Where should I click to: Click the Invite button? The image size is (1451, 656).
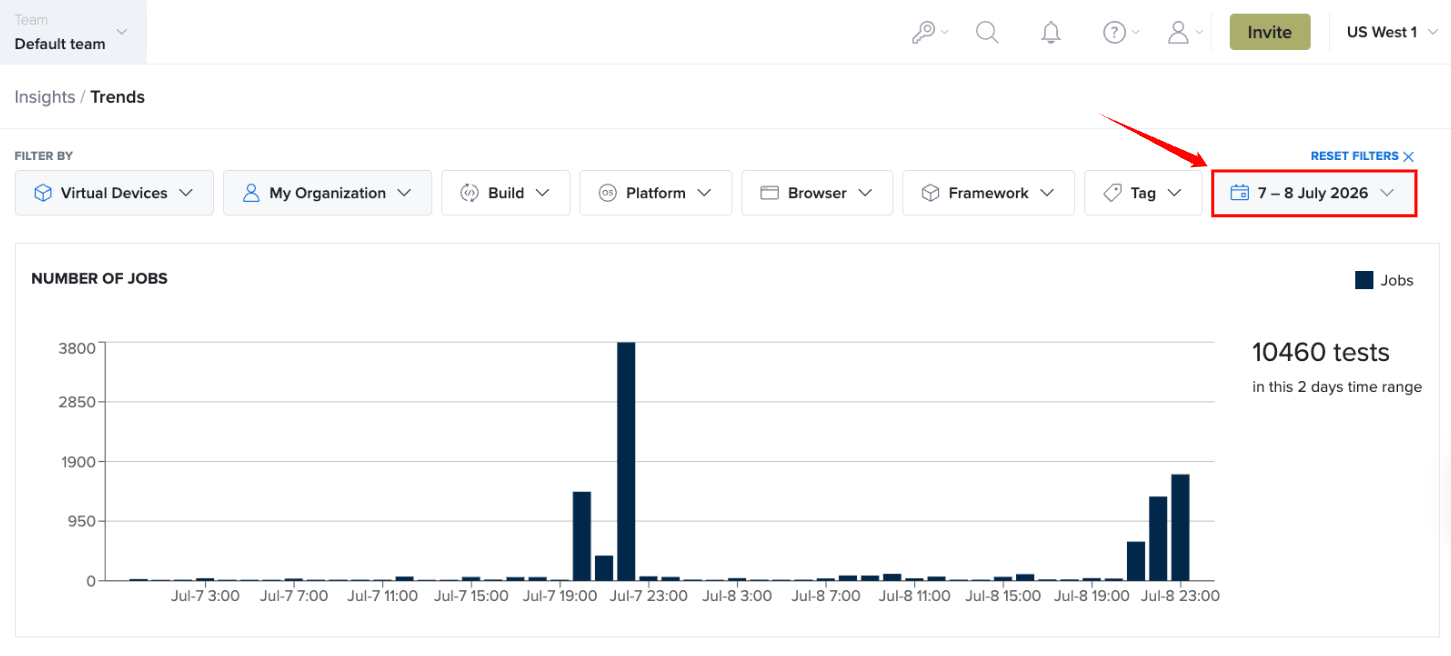pyautogui.click(x=1270, y=32)
